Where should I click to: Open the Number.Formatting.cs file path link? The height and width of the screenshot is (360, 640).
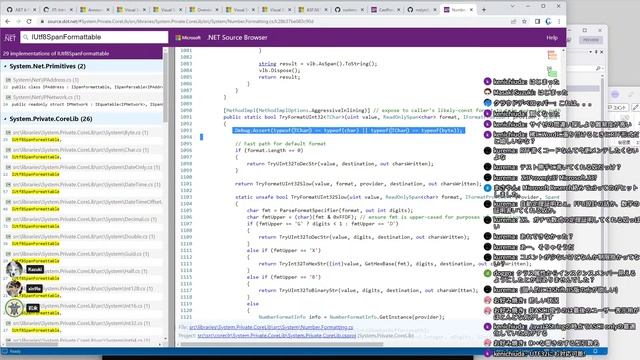pos(271,327)
